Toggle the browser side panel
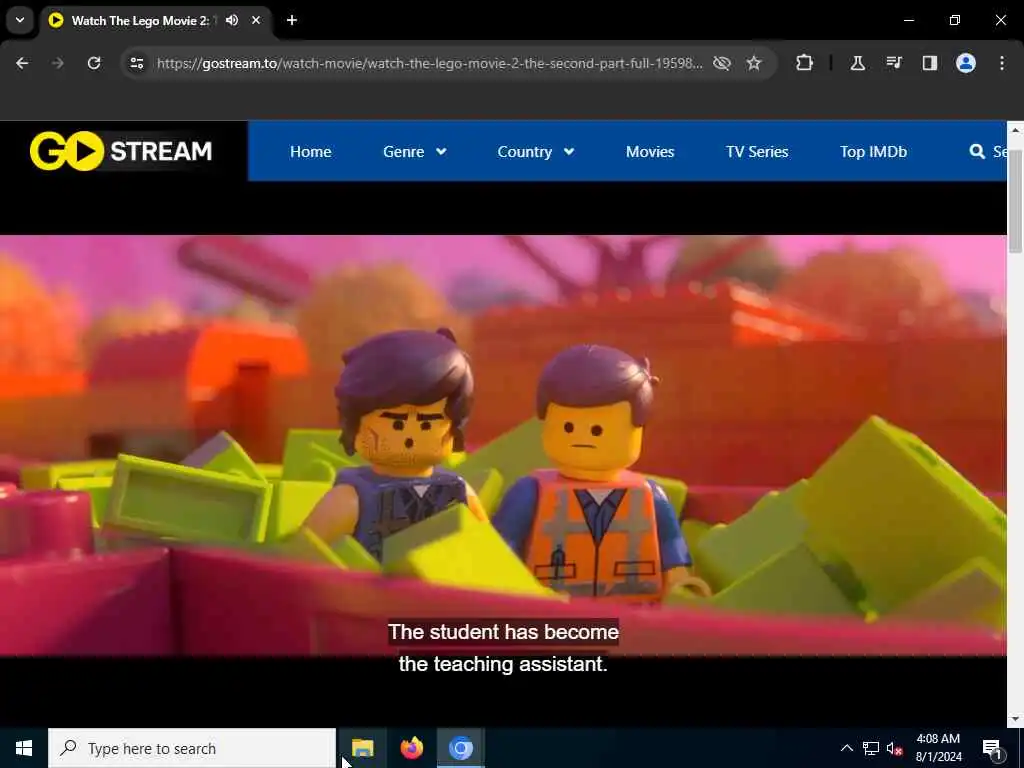The width and height of the screenshot is (1024, 768). point(930,63)
